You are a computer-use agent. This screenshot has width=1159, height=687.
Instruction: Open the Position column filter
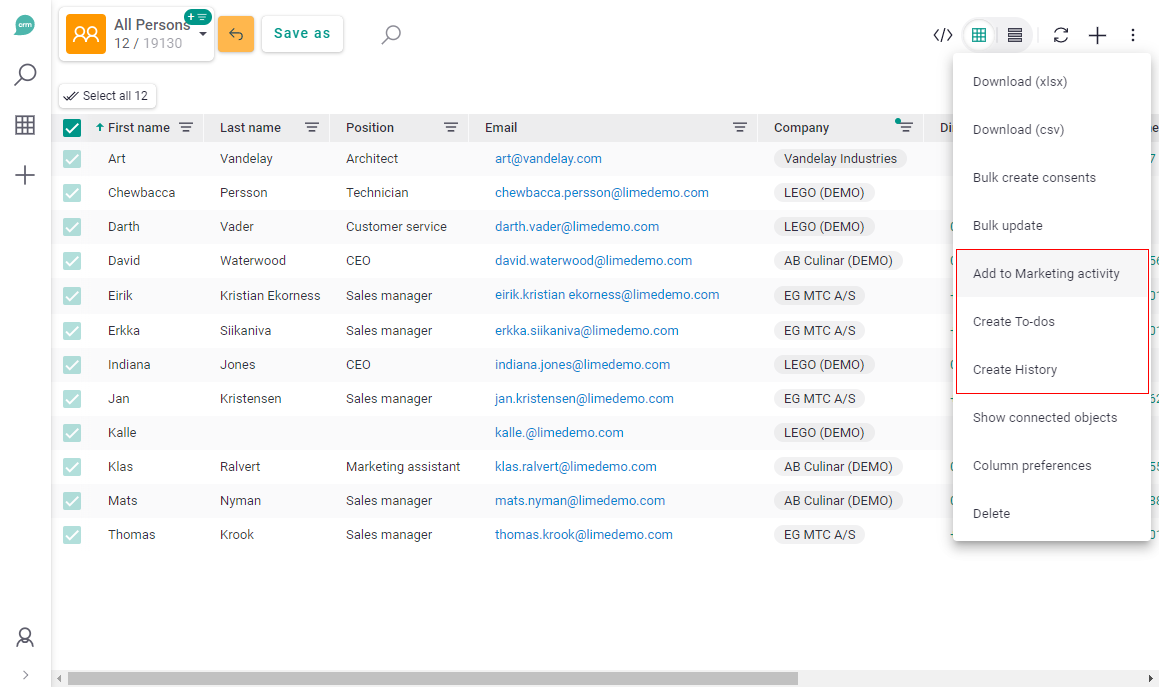[450, 128]
